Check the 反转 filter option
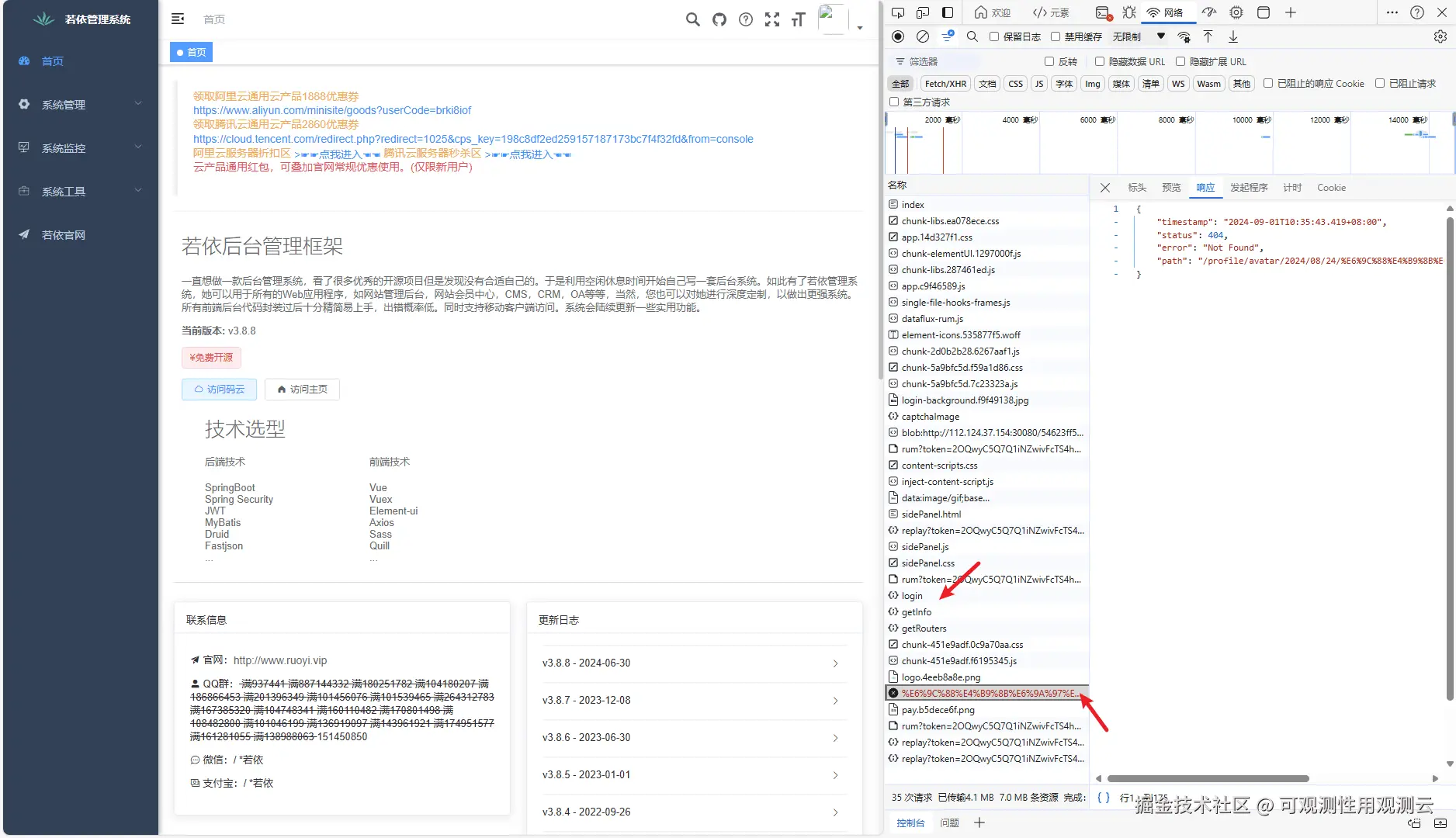 1049,61
